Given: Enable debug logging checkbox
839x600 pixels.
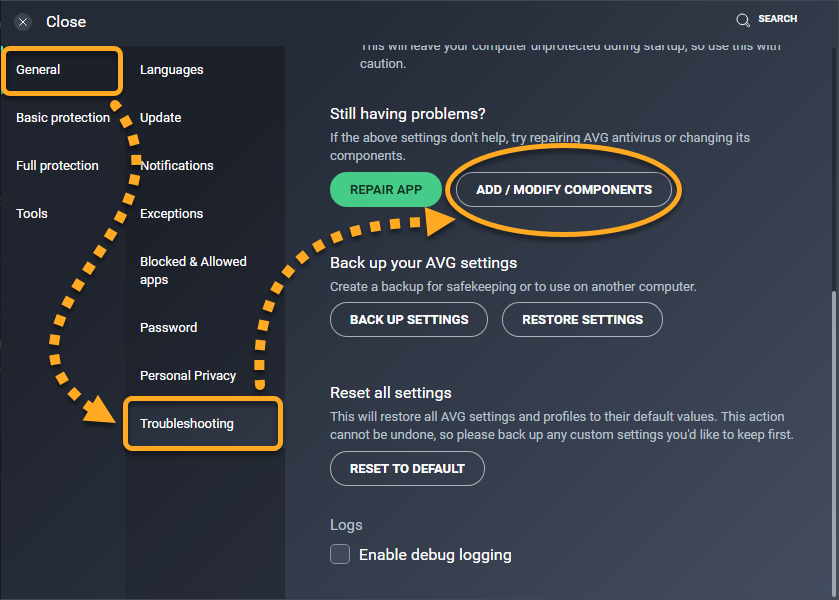Looking at the screenshot, I should coord(340,555).
